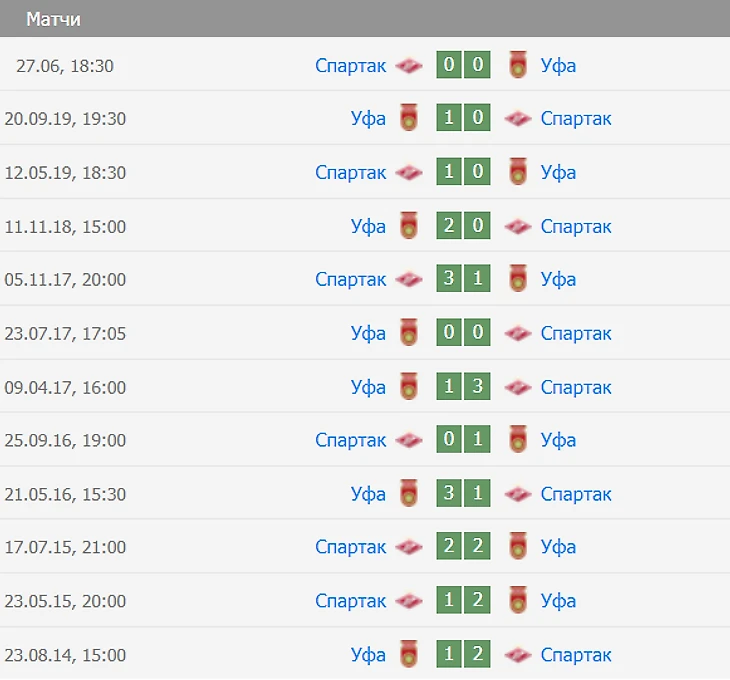Click Spartak logo in 05.11.17 match row
Viewport: 730px width, 680px height.
[x=409, y=280]
